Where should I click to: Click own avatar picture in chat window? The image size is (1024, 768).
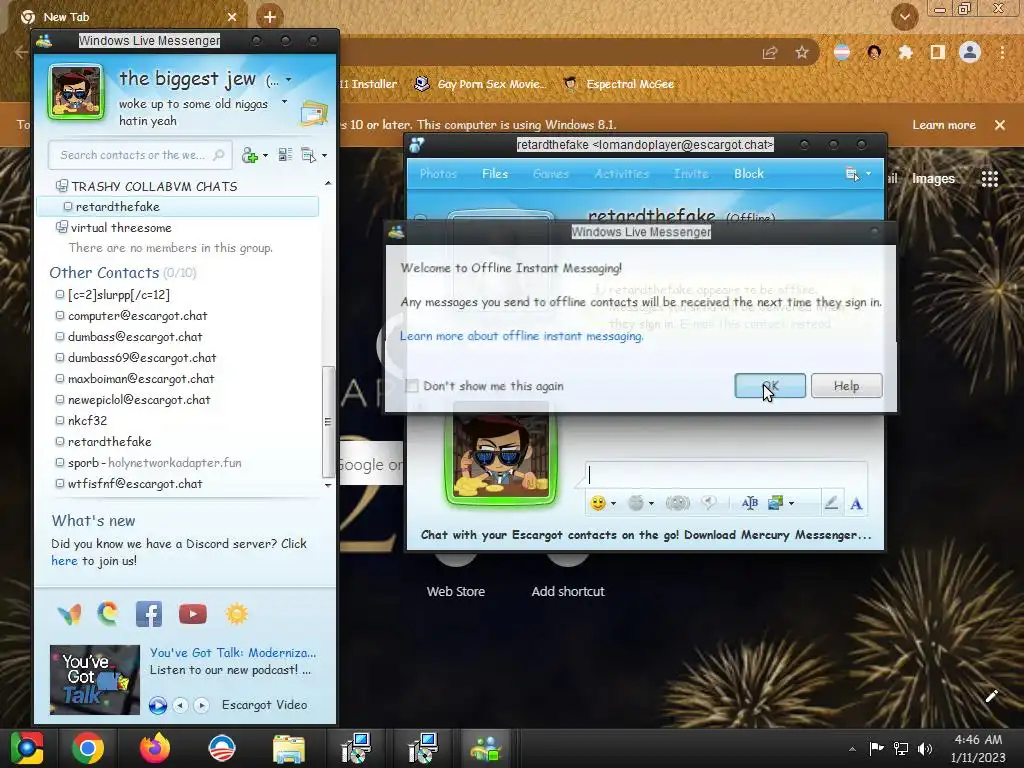point(501,456)
